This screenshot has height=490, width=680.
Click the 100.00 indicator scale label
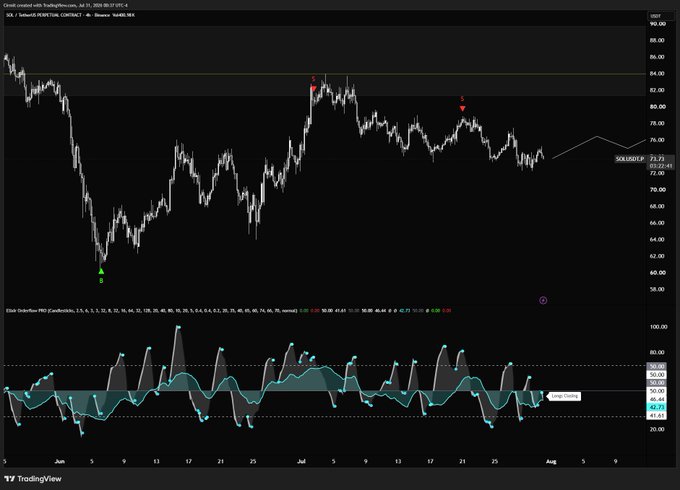coord(658,327)
